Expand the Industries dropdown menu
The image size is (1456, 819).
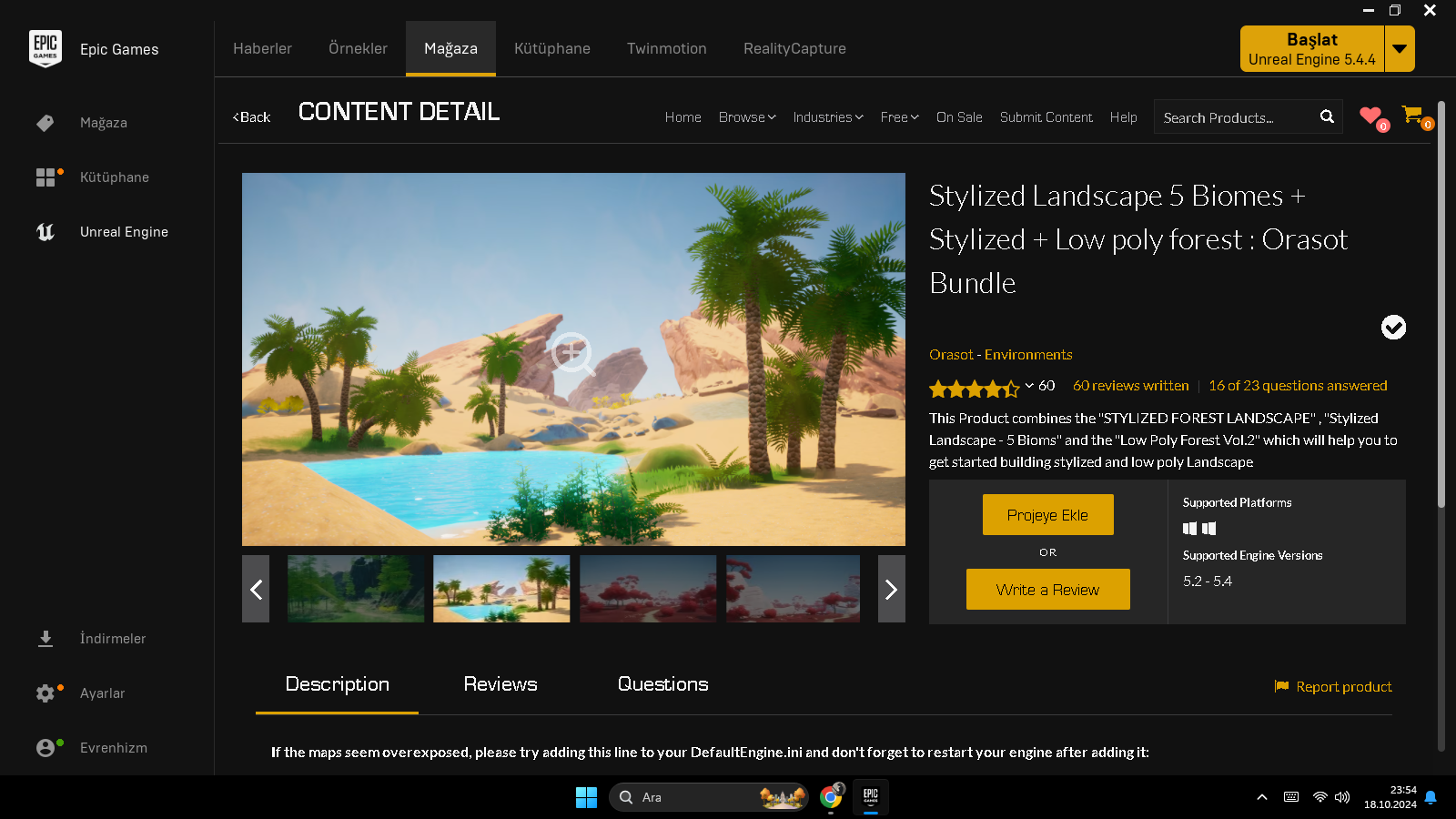tap(828, 117)
